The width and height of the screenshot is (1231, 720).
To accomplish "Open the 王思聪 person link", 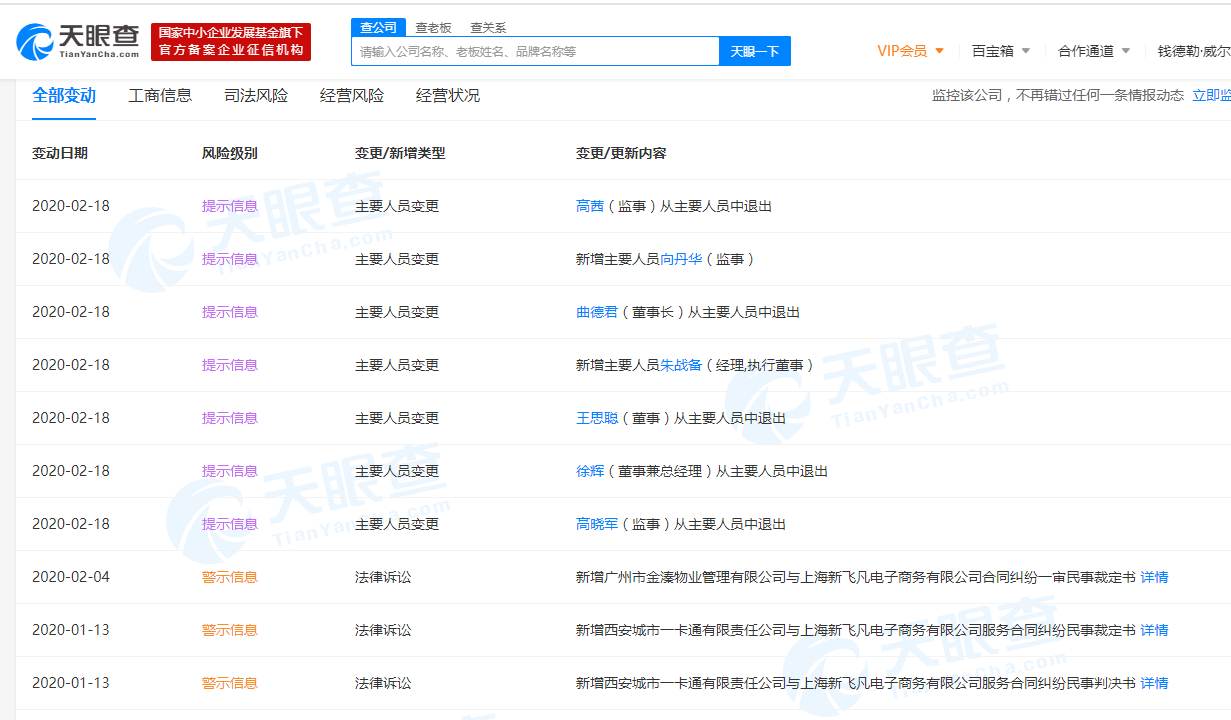I will (x=597, y=418).
